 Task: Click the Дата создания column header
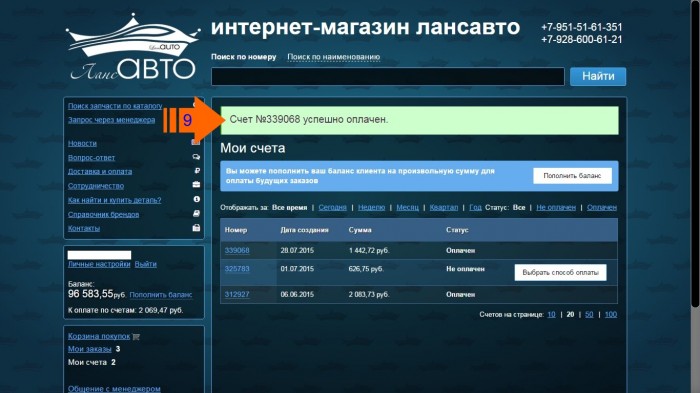[304, 230]
